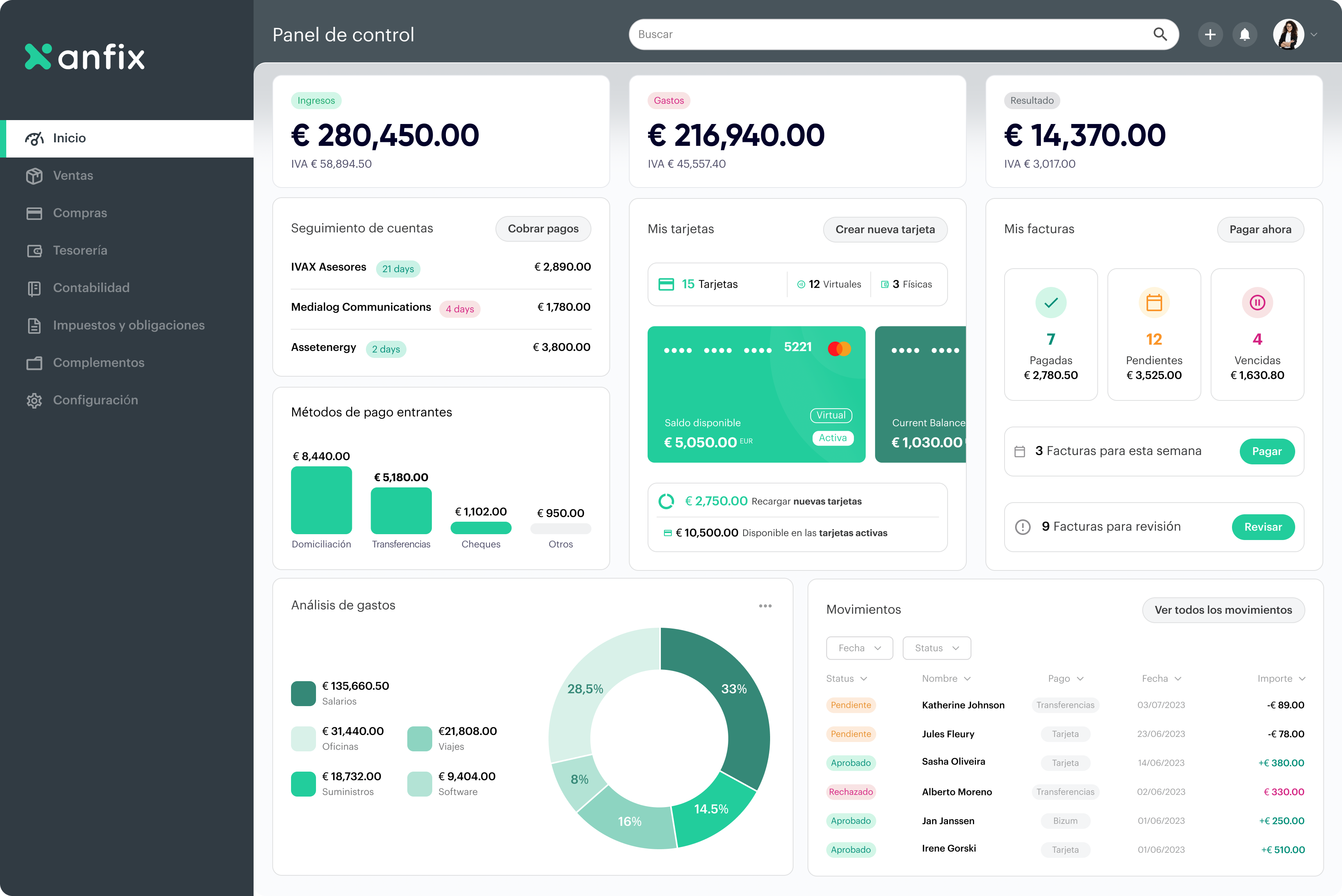Click the plus add icon in header
Screen dimensions: 1342x896
pyautogui.click(x=1210, y=35)
